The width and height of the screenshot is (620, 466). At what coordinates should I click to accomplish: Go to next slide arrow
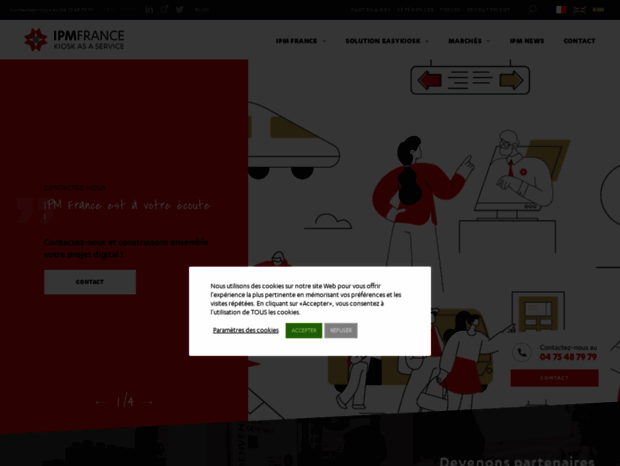pyautogui.click(x=147, y=402)
